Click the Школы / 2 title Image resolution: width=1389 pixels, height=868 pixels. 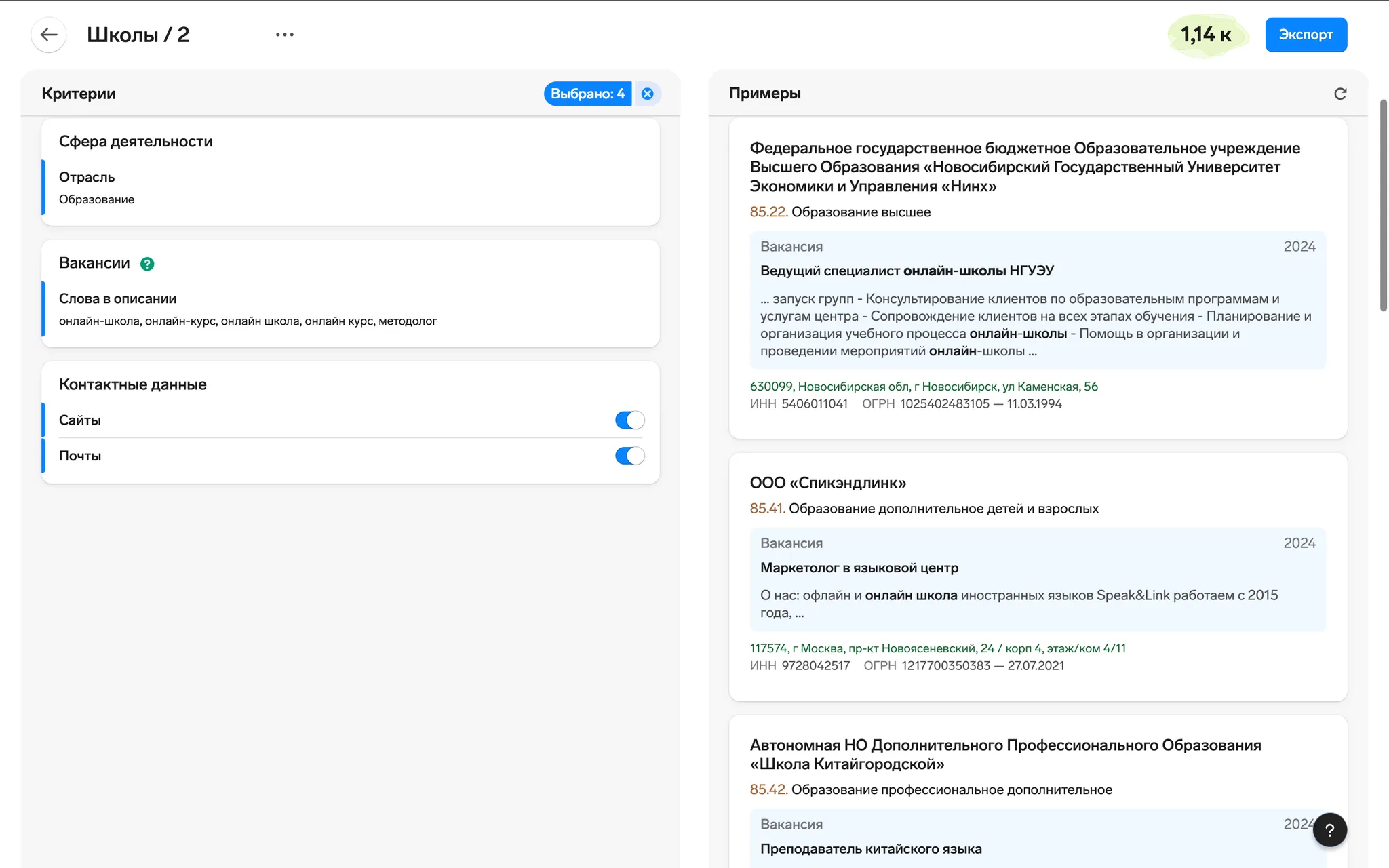click(x=138, y=35)
